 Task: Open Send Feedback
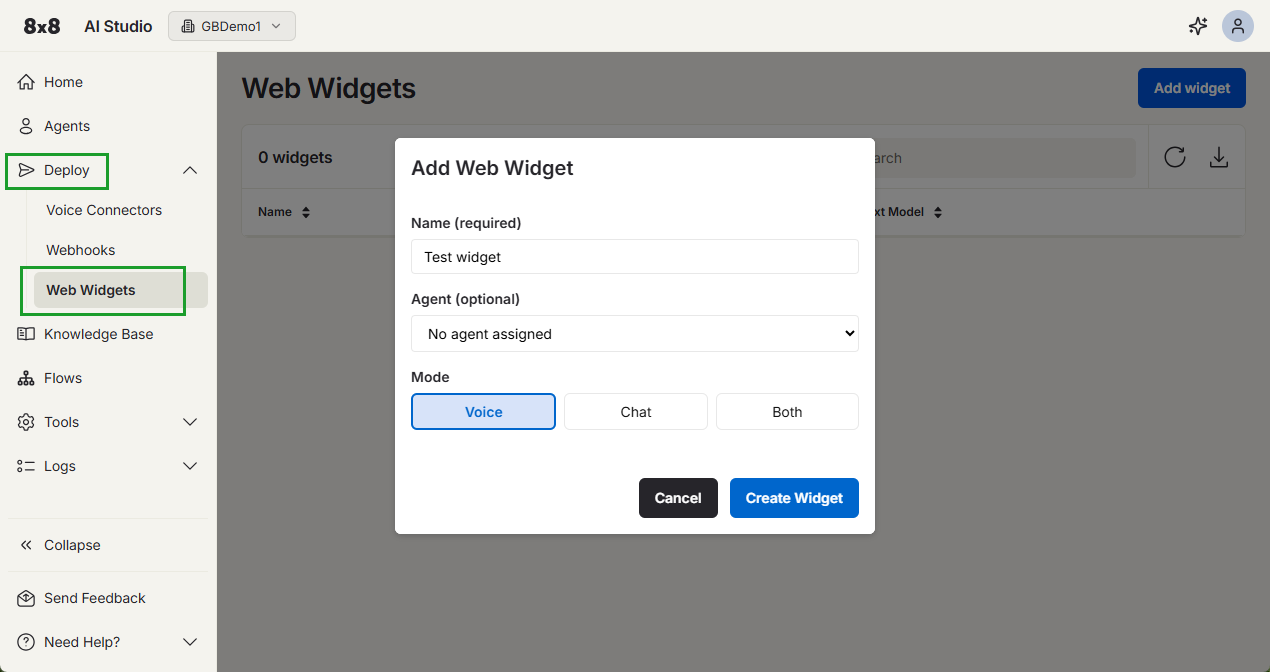tap(95, 598)
